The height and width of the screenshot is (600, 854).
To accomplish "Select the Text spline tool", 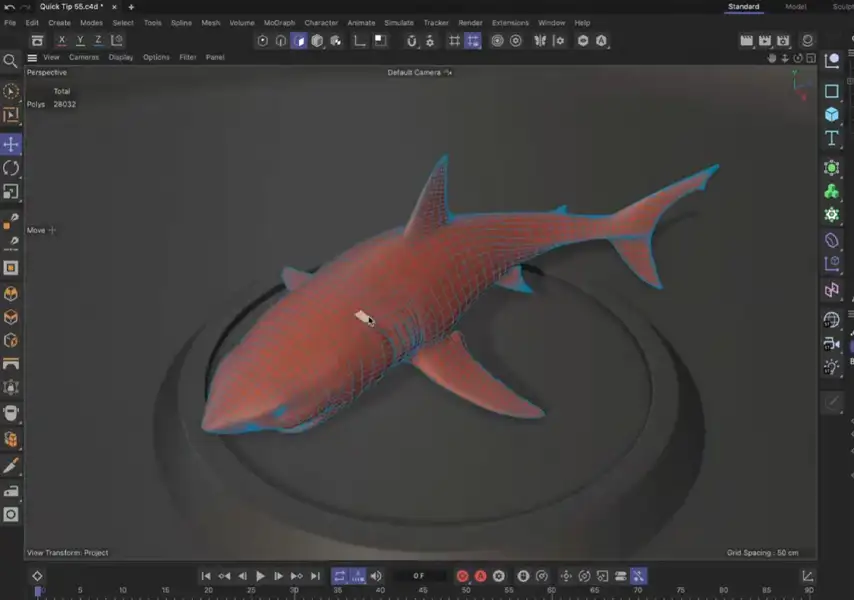I will tap(831, 138).
